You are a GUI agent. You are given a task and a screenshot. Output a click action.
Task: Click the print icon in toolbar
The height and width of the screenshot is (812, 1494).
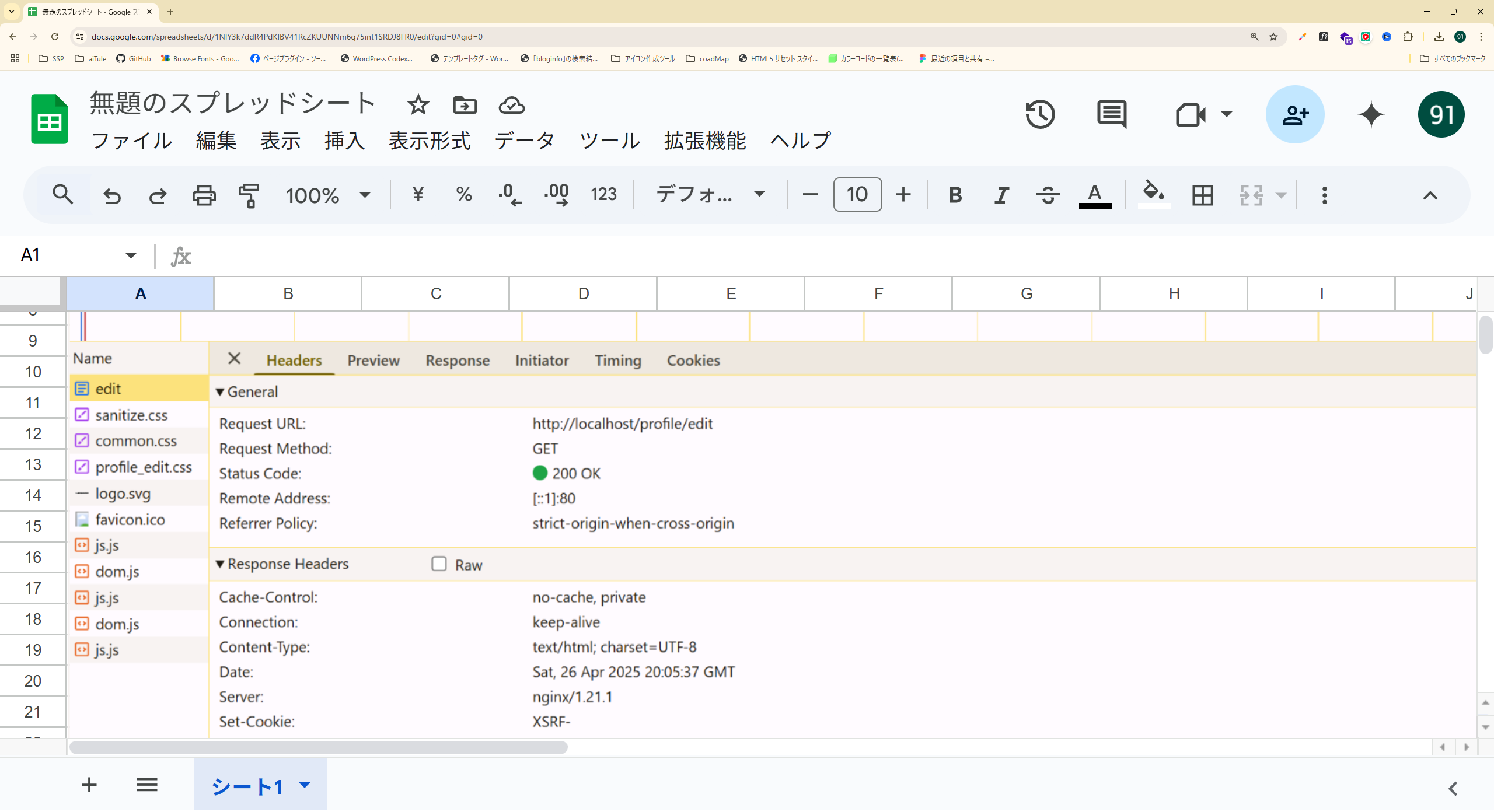pos(204,195)
